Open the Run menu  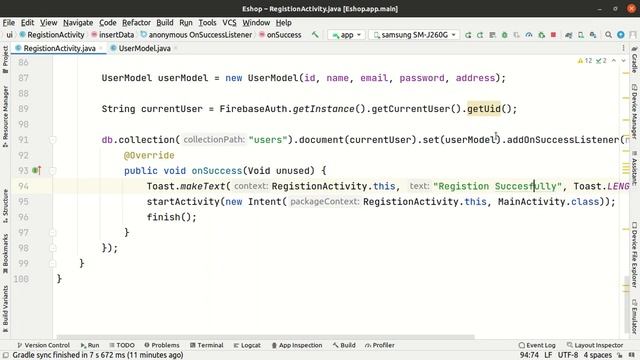click(x=186, y=22)
